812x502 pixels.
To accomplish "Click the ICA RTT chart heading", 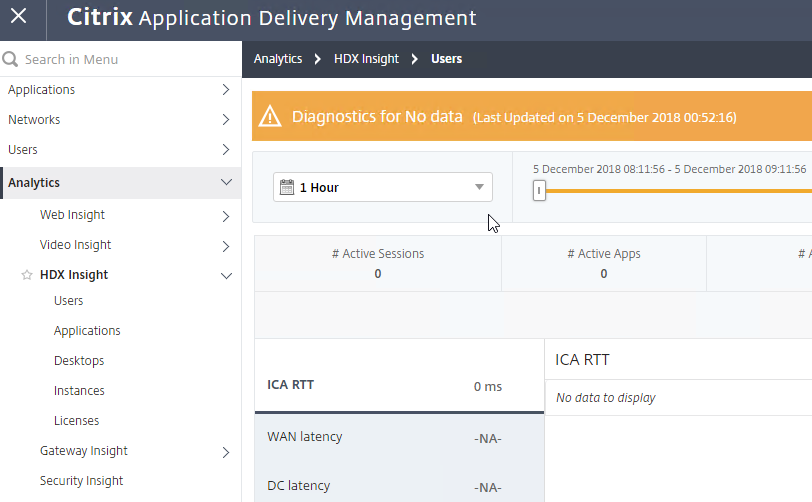I will [583, 360].
